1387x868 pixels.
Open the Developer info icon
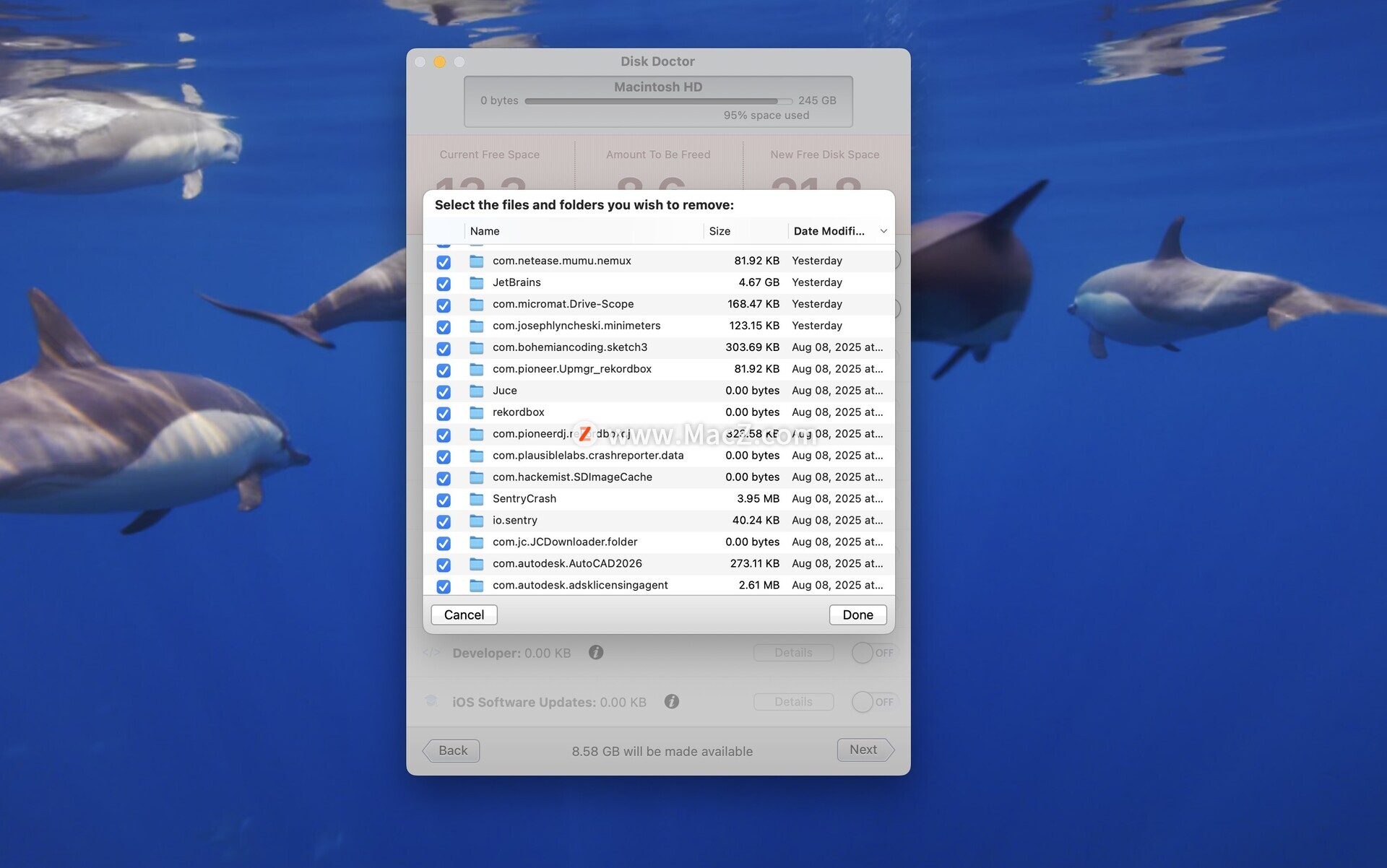596,652
